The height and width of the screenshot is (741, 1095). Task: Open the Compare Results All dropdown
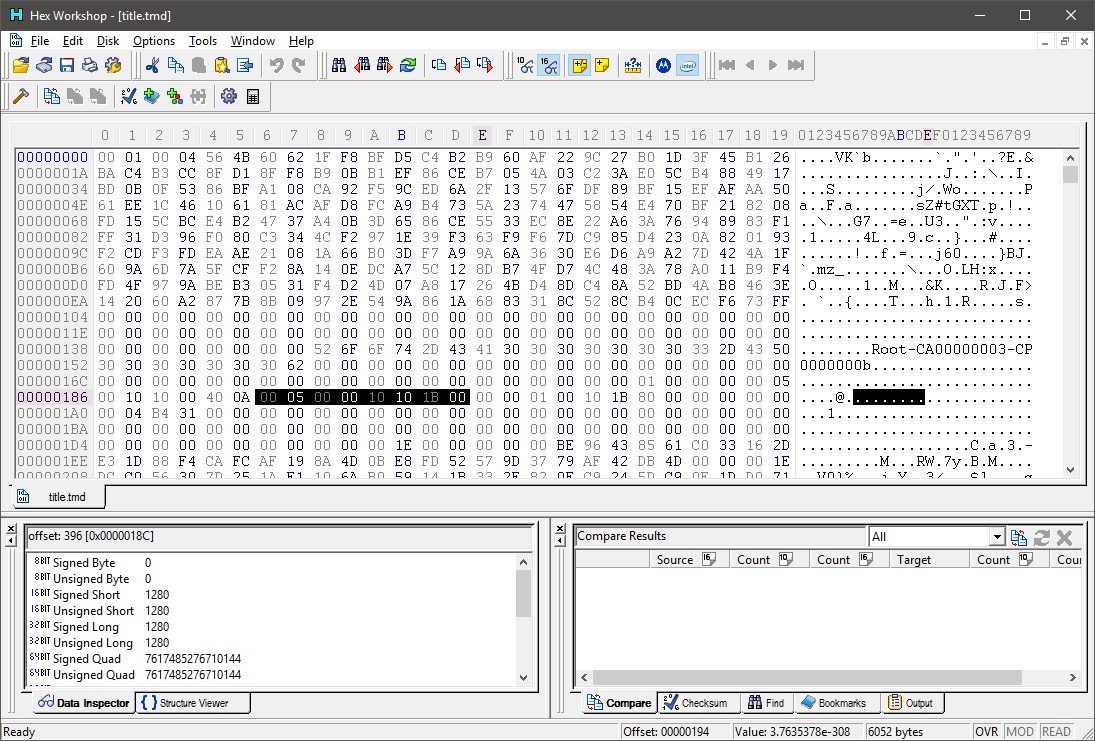pos(997,537)
